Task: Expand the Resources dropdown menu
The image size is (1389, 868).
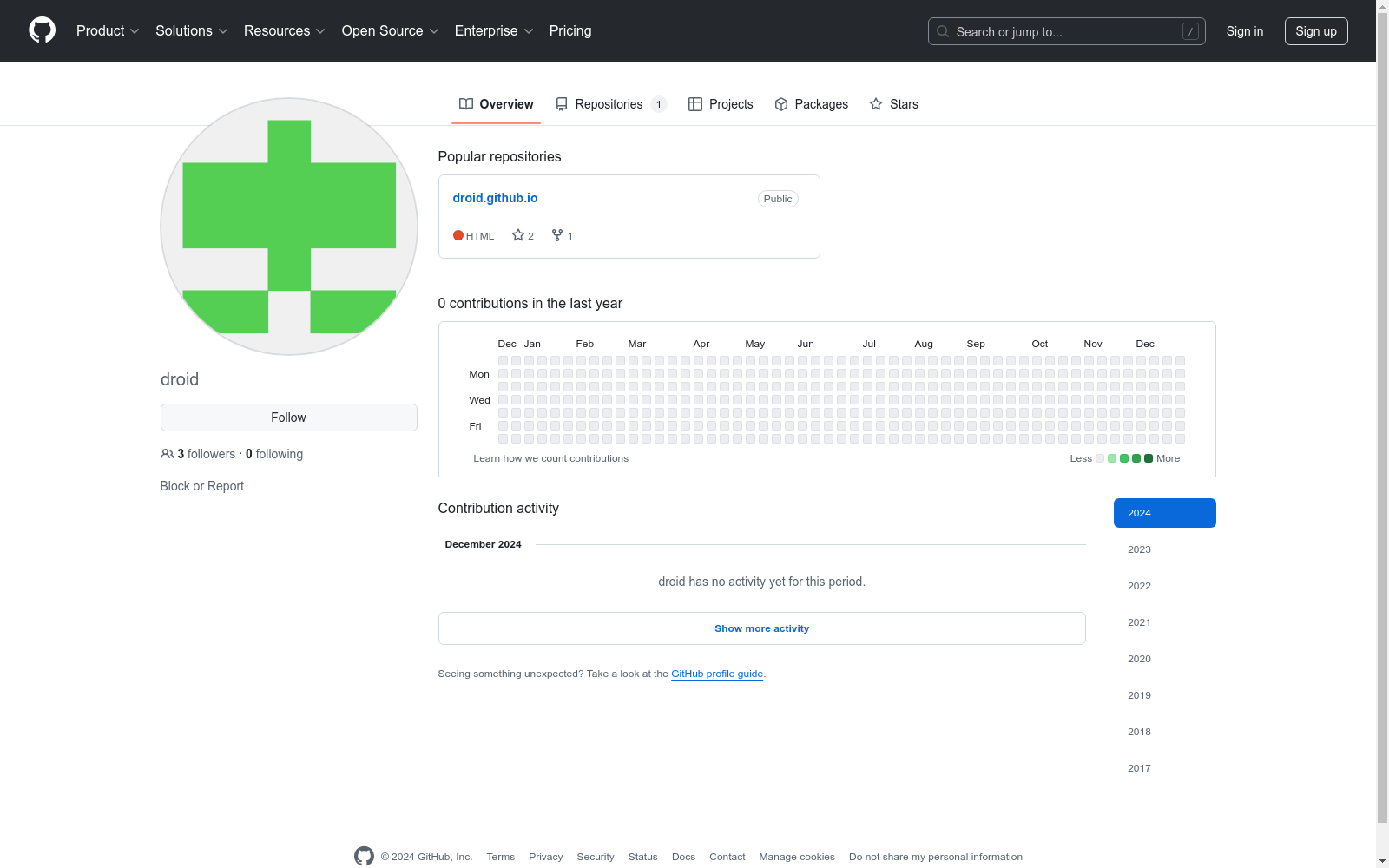Action: coord(285,31)
